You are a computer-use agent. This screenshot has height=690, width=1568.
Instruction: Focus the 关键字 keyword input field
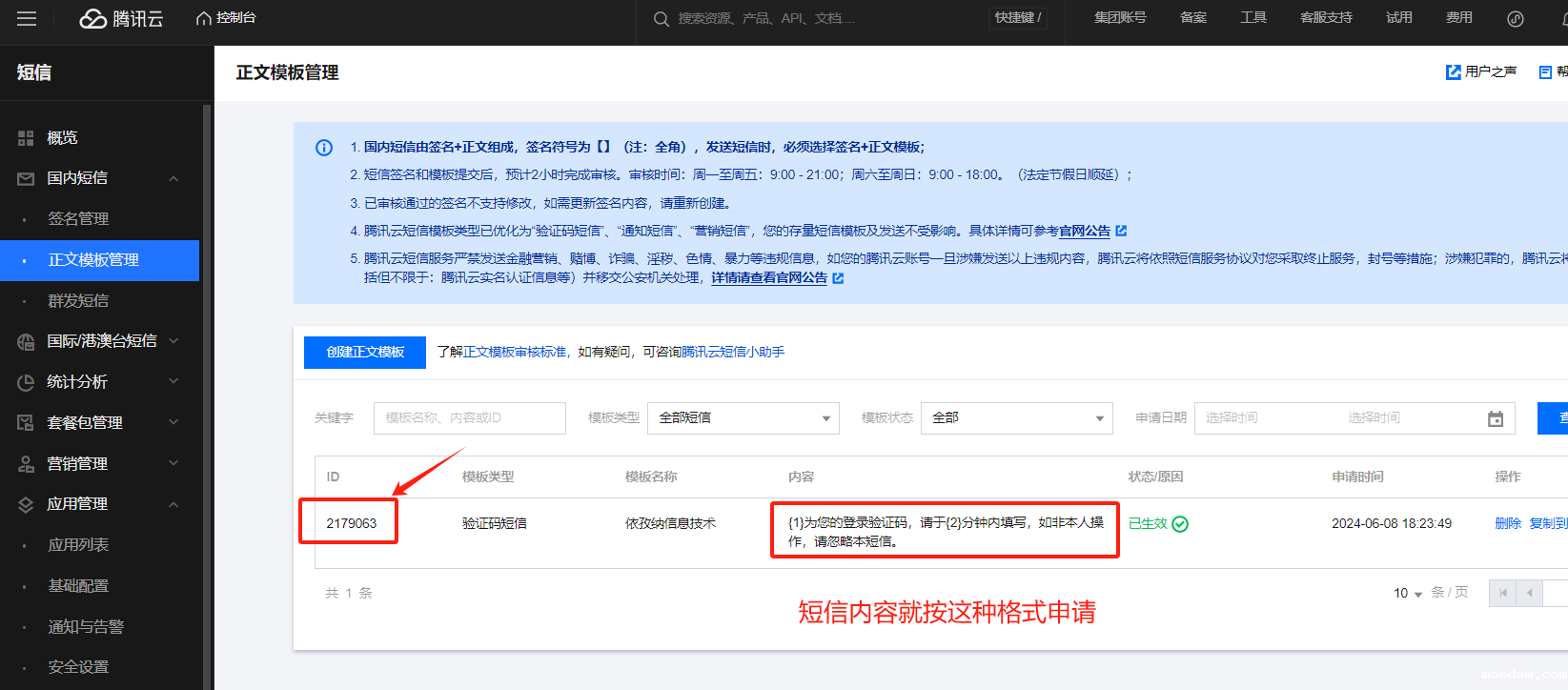coord(469,418)
